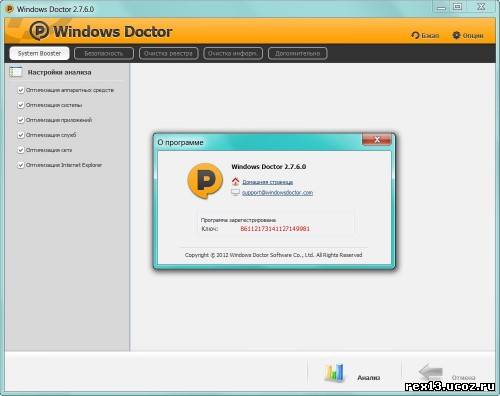Image resolution: width=500 pixels, height=396 pixels.
Task: Click the Настройки анализа heading
Action: click(x=59, y=72)
